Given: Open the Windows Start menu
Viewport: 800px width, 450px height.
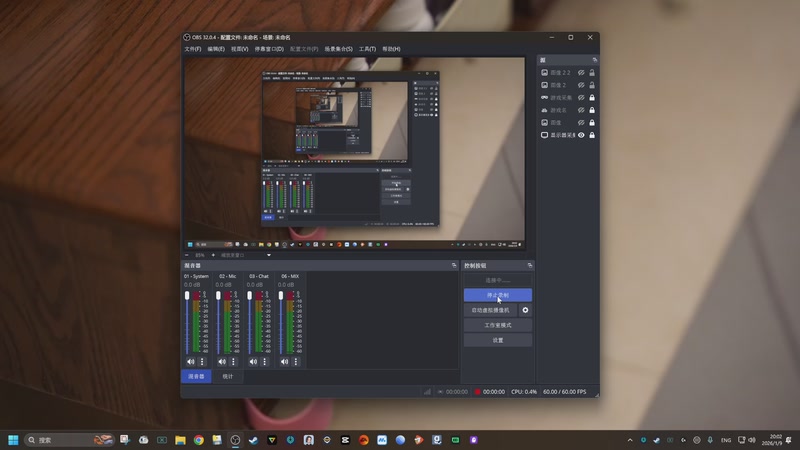Looking at the screenshot, I should pos(13,440).
